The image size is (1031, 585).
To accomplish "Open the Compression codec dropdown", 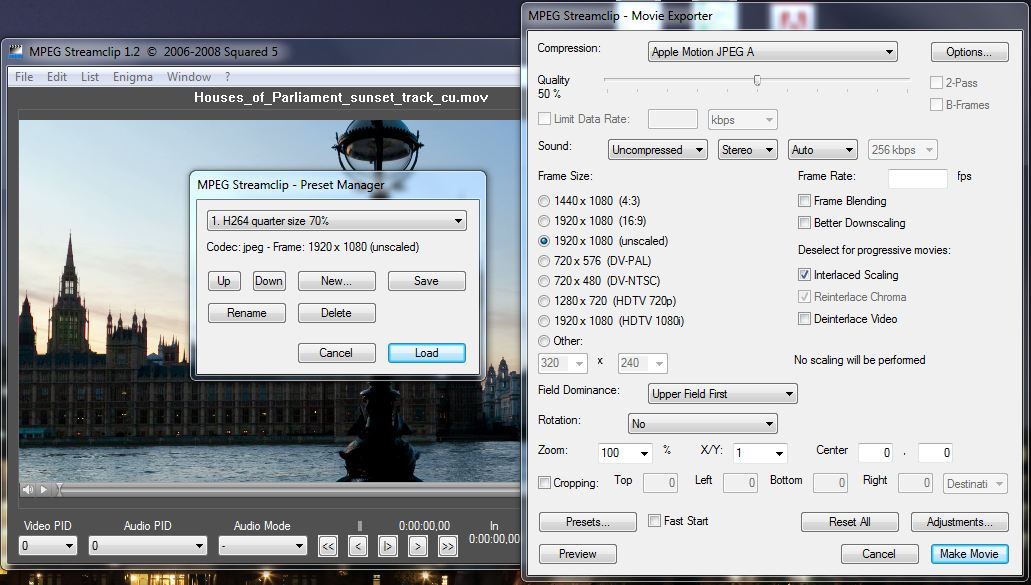I will (773, 52).
